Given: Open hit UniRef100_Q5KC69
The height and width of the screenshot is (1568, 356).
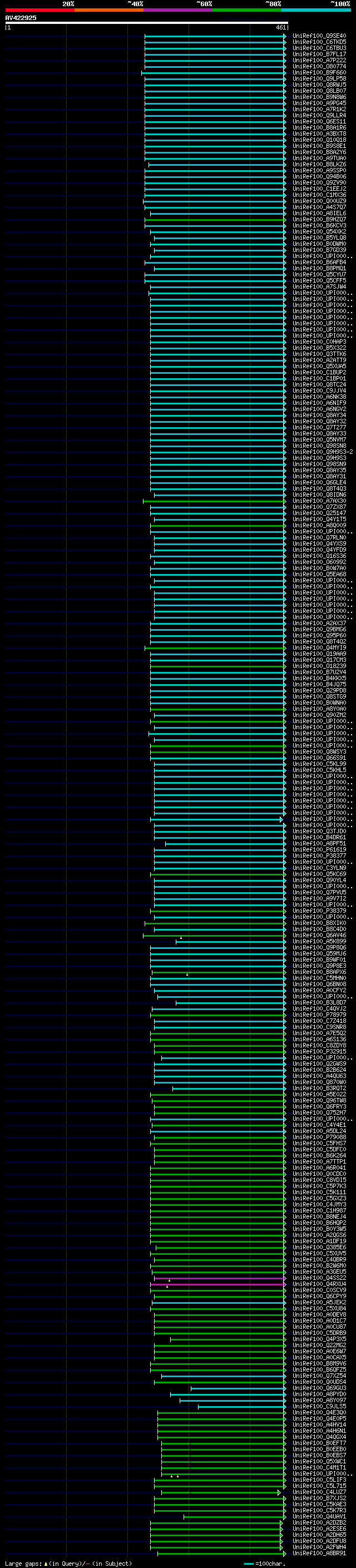Looking at the screenshot, I should (x=319, y=874).
